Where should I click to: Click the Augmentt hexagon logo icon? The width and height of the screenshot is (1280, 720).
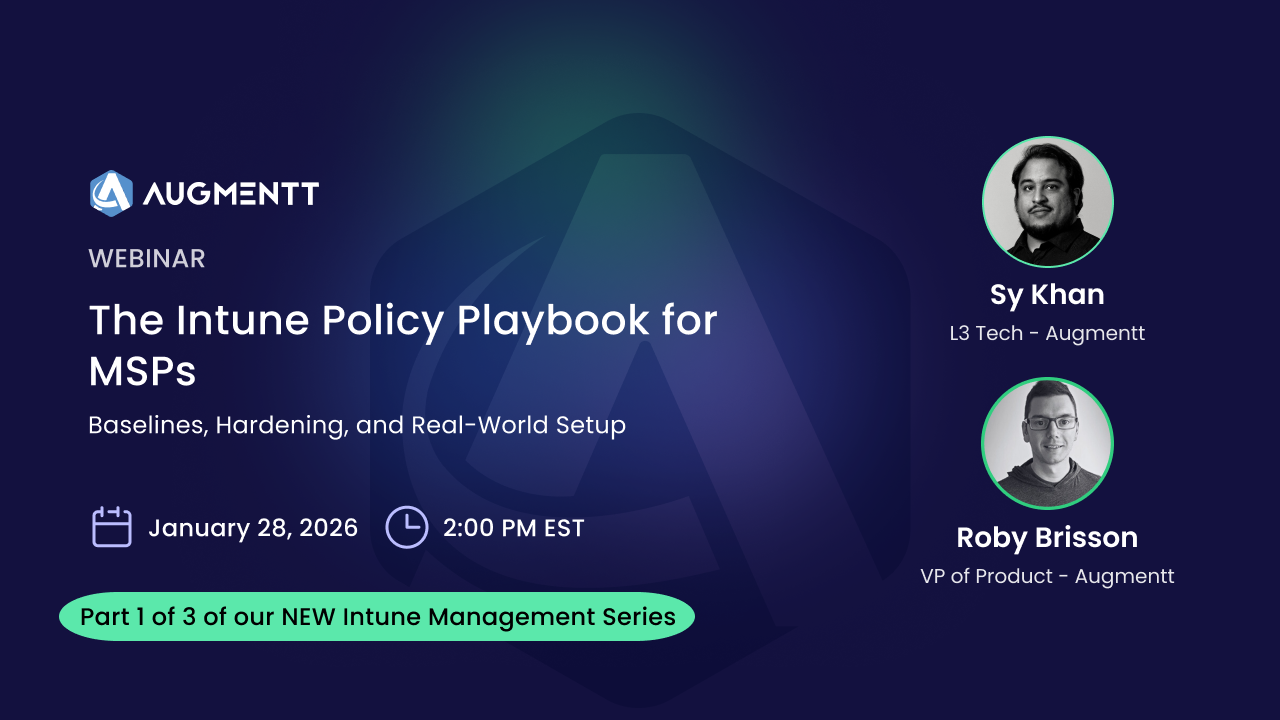(111, 193)
